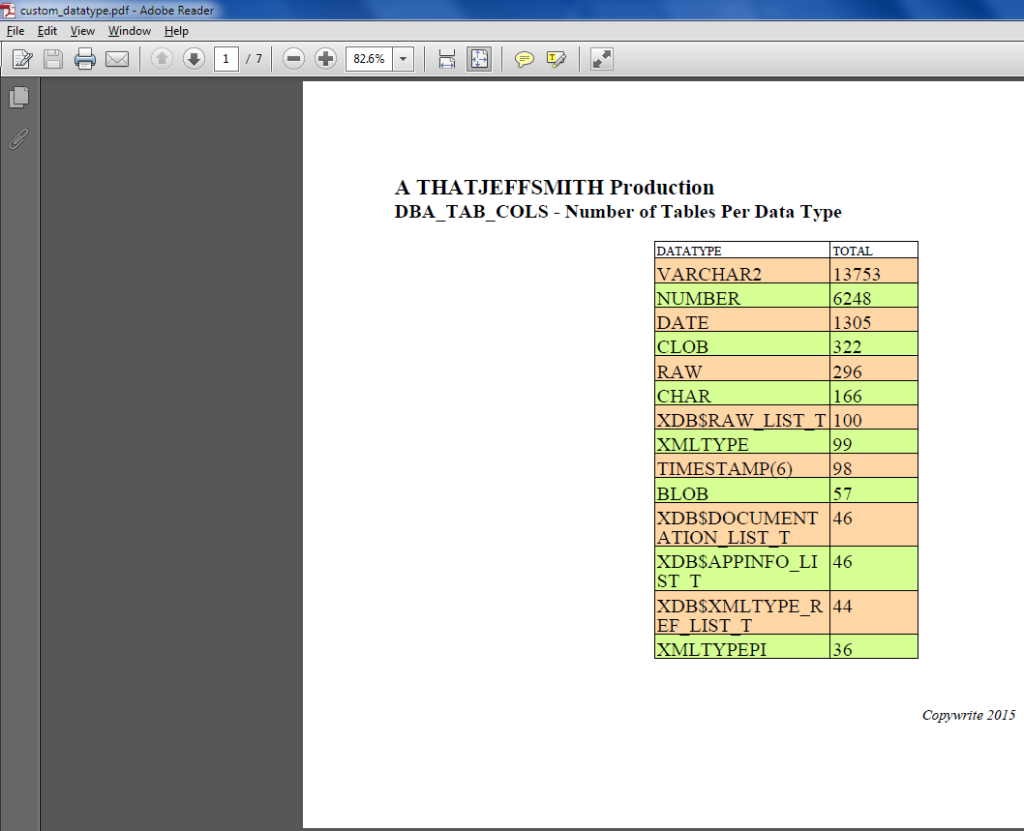
Task: Enable Fit Width page view
Action: pyautogui.click(x=446, y=58)
